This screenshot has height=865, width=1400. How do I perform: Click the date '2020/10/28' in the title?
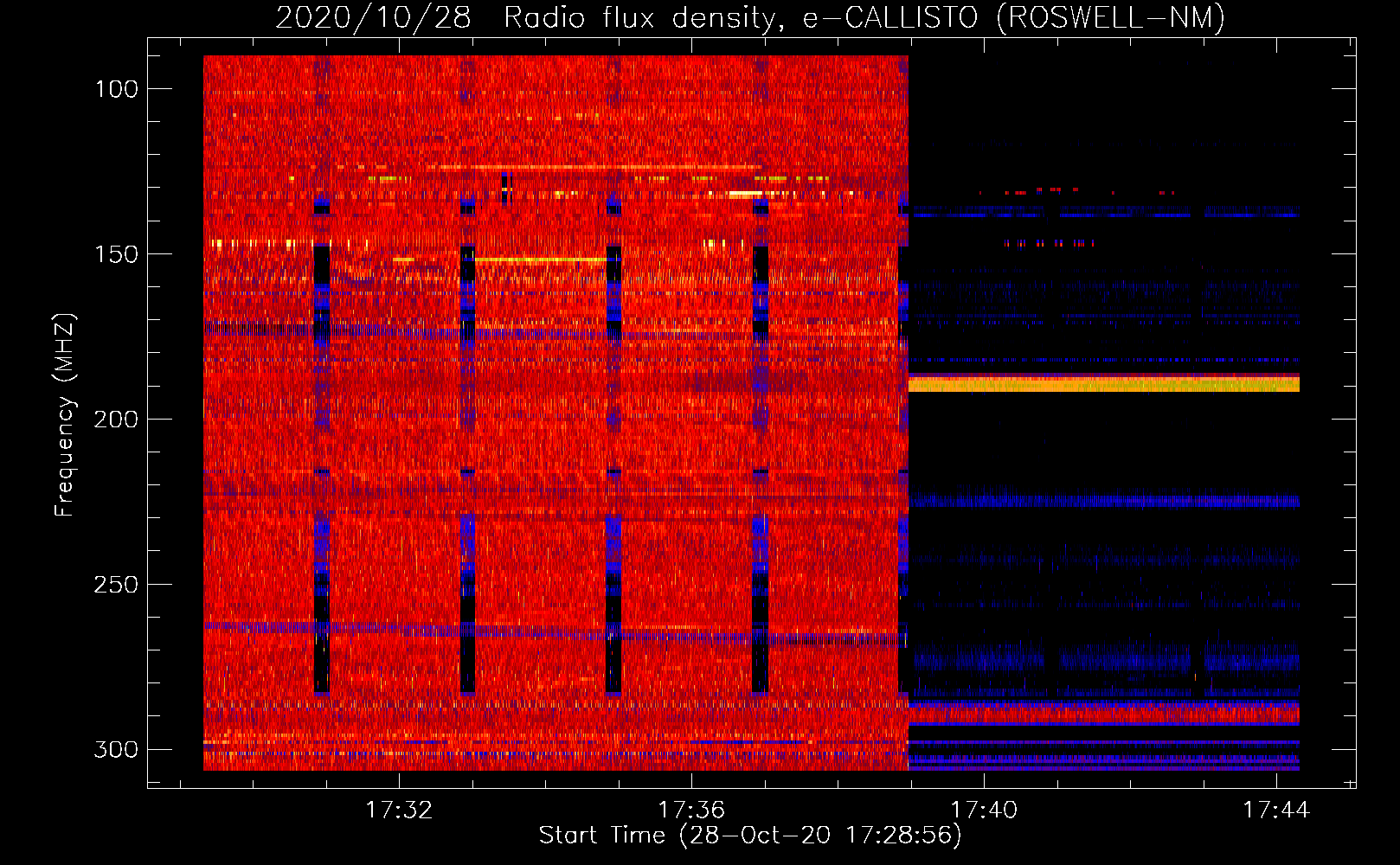374,17
